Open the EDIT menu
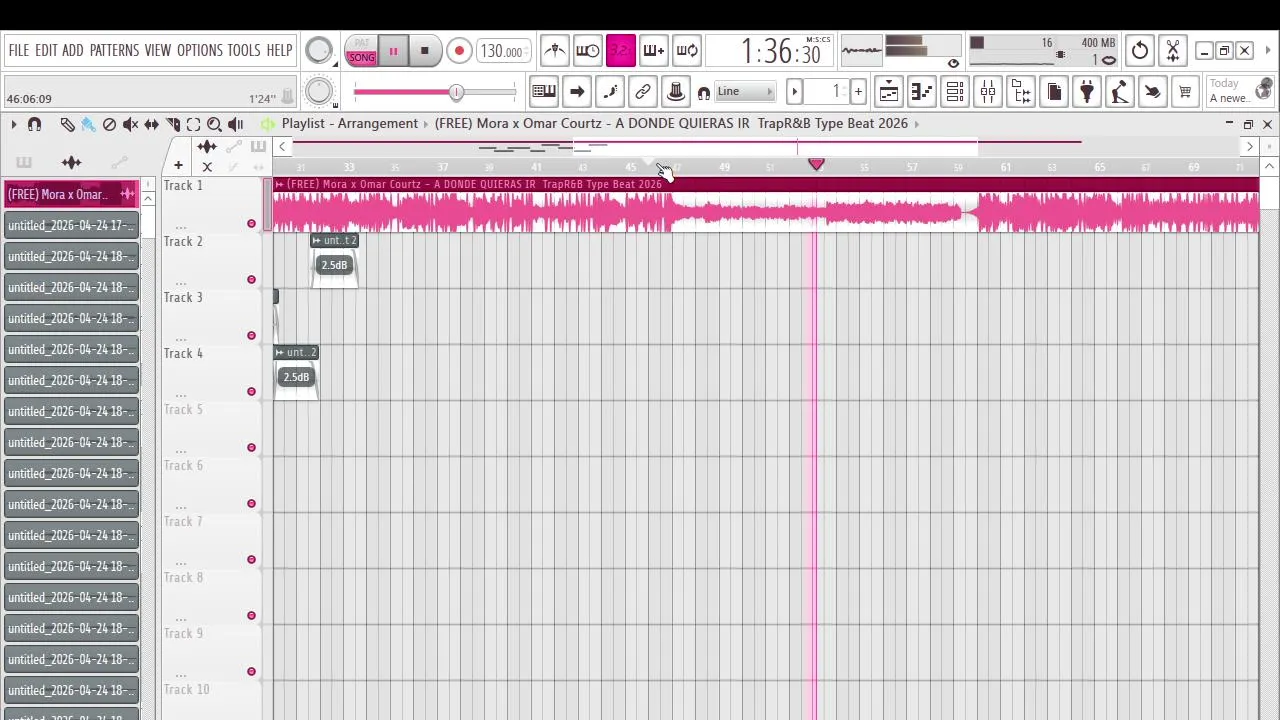1280x720 pixels. (46, 50)
